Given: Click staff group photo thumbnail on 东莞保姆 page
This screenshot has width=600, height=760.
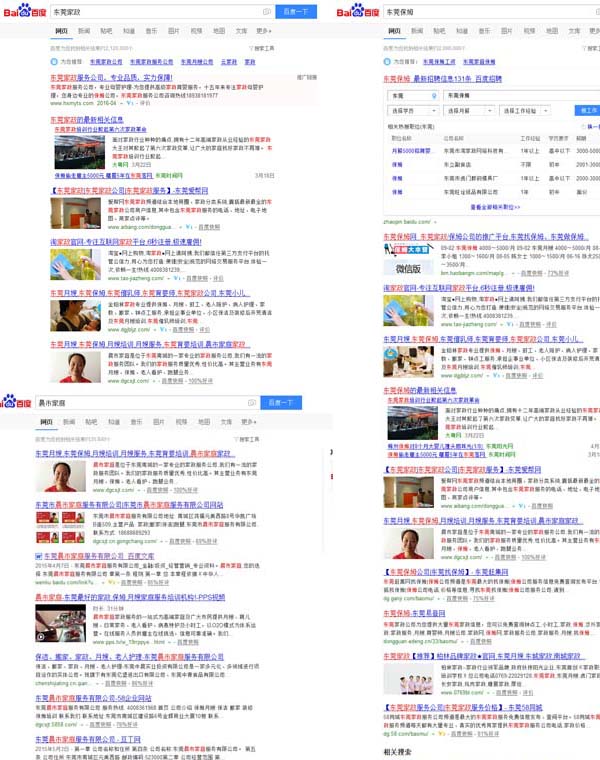Looking at the screenshot, I should pyautogui.click(x=409, y=678).
